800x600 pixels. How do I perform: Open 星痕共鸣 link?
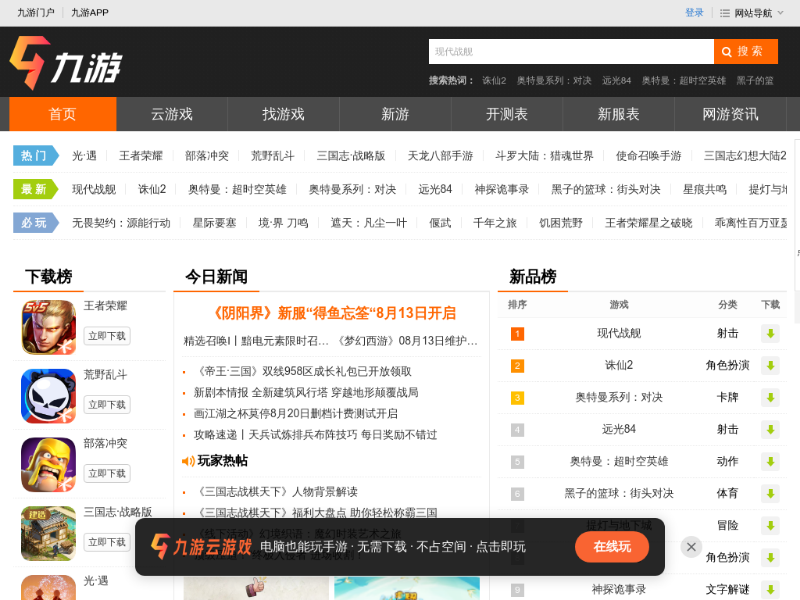(705, 189)
